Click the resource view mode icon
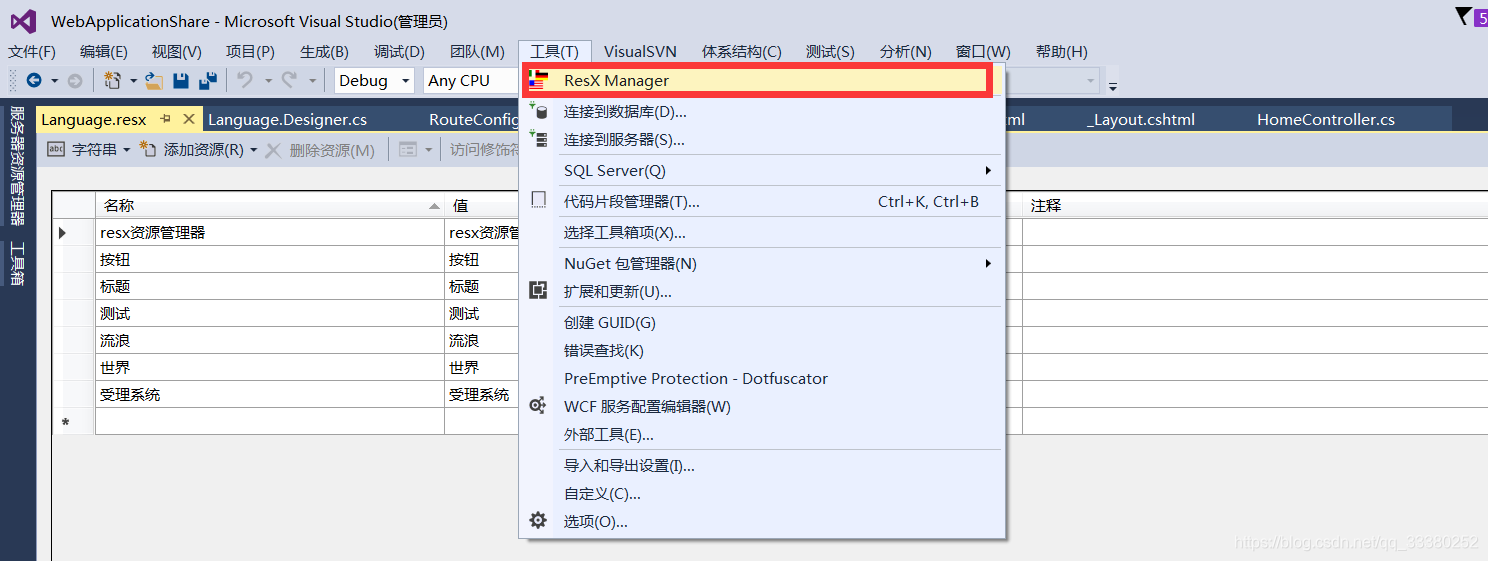This screenshot has width=1488, height=561. [408, 150]
